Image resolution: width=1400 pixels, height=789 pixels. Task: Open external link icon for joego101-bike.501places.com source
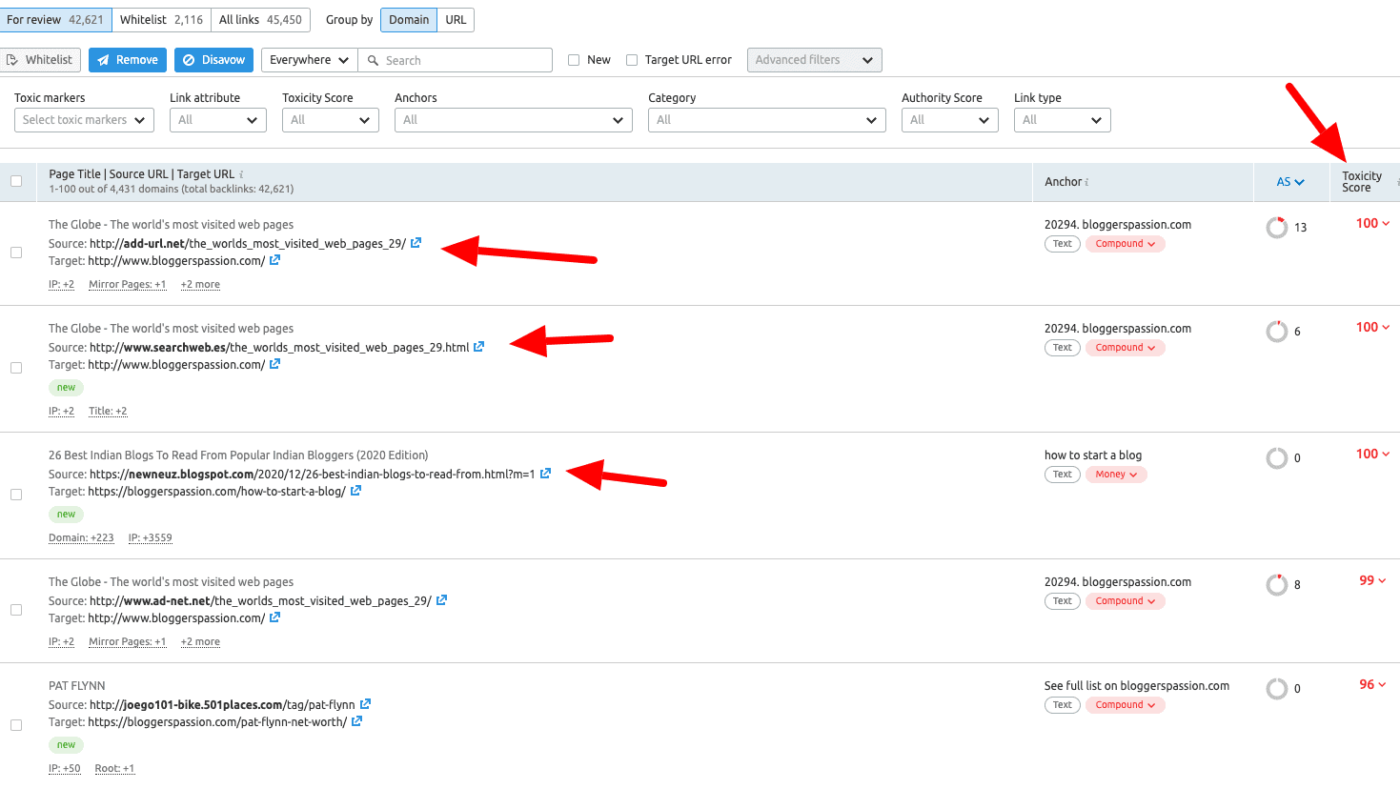(365, 704)
